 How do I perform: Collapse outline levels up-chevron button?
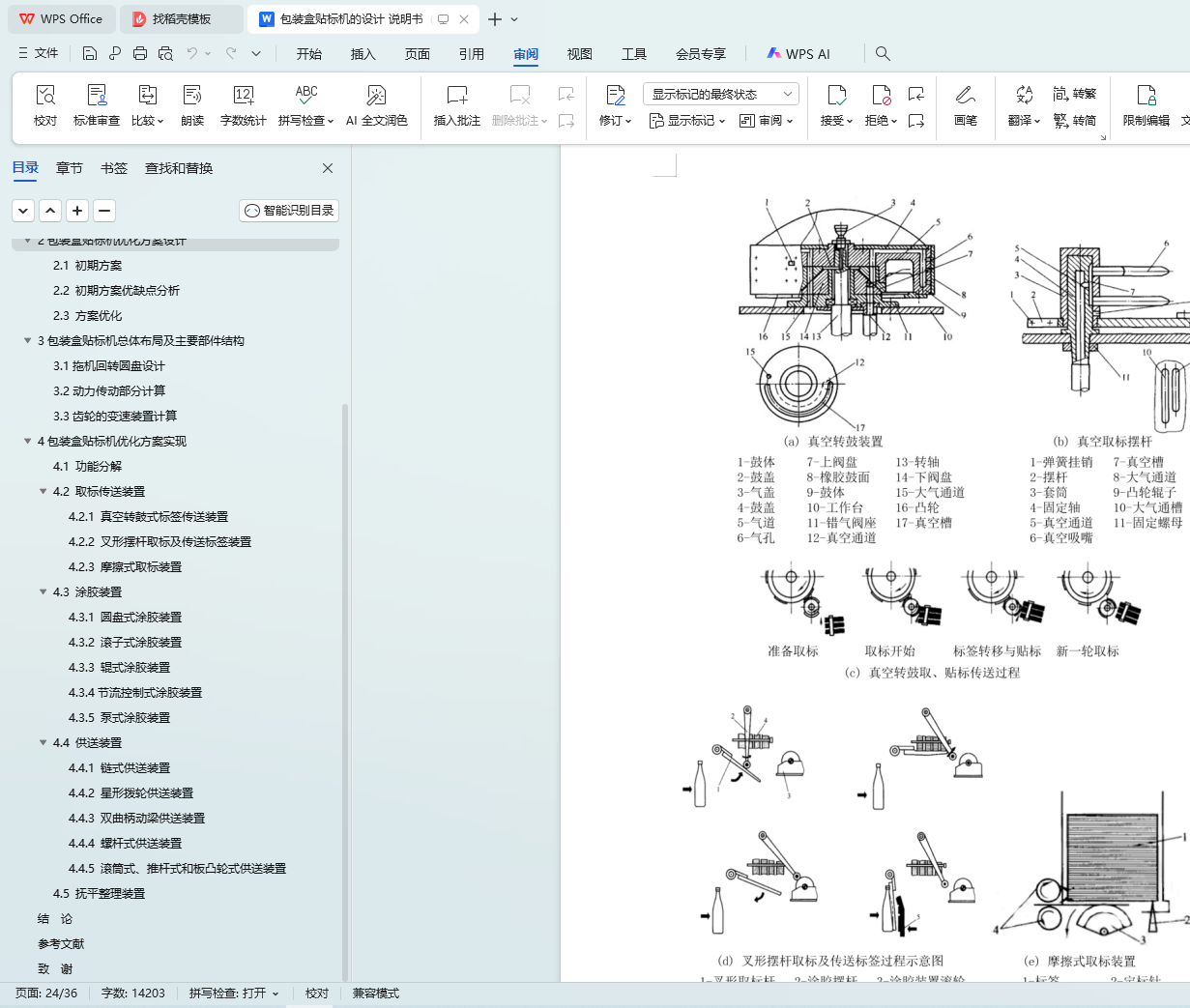click(50, 210)
